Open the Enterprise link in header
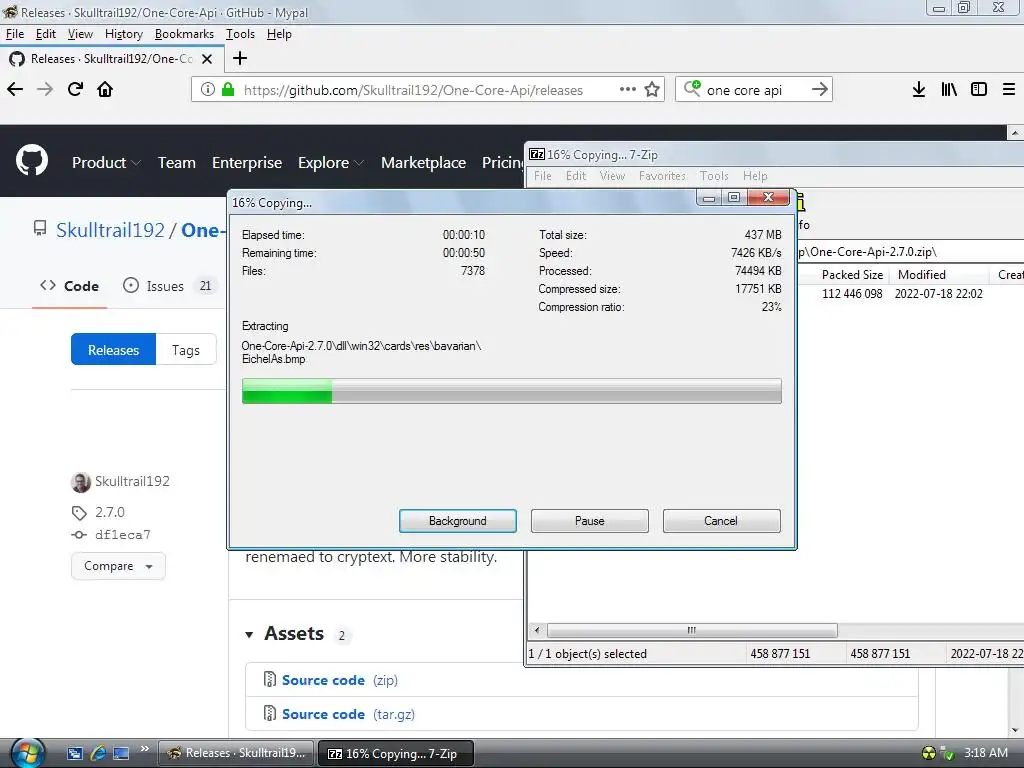1024x768 pixels. [247, 163]
